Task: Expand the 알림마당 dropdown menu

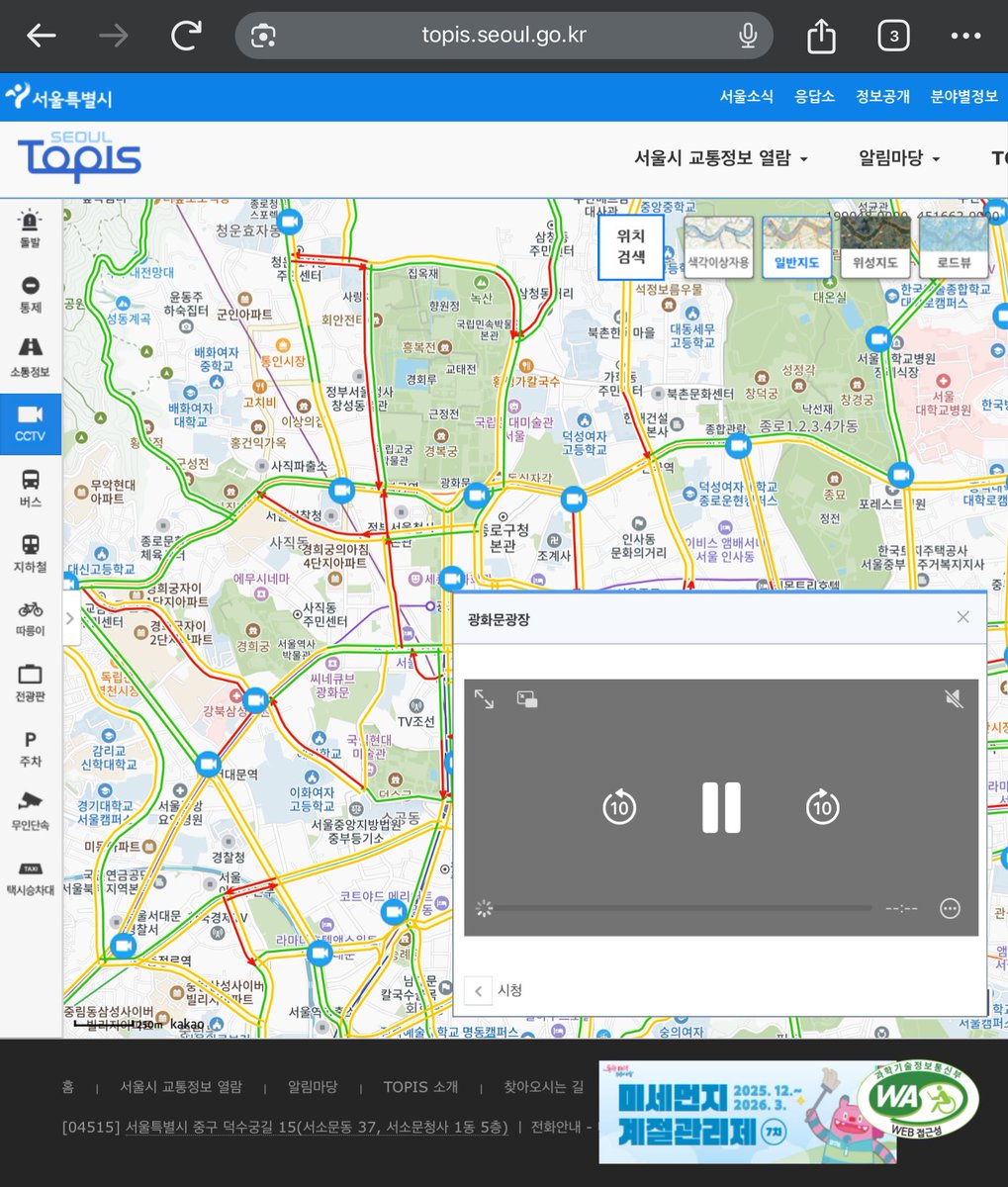Action: 899,158
